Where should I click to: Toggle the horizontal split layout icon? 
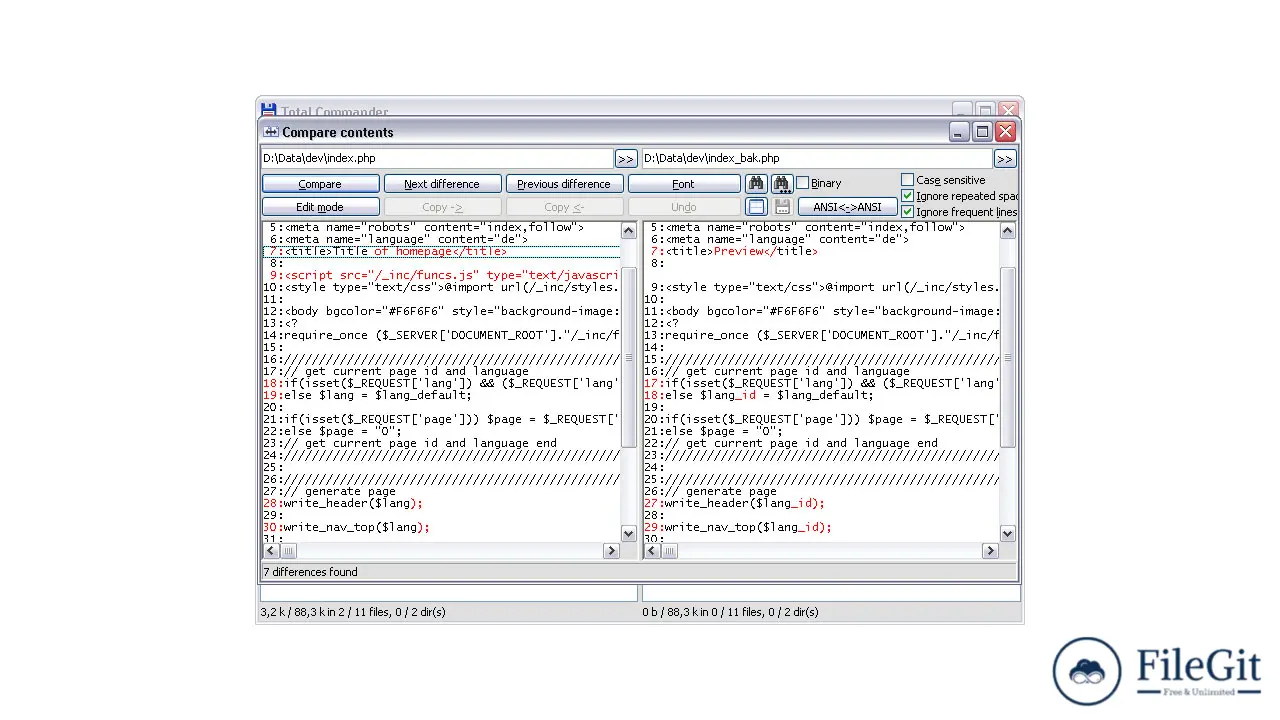click(x=756, y=207)
